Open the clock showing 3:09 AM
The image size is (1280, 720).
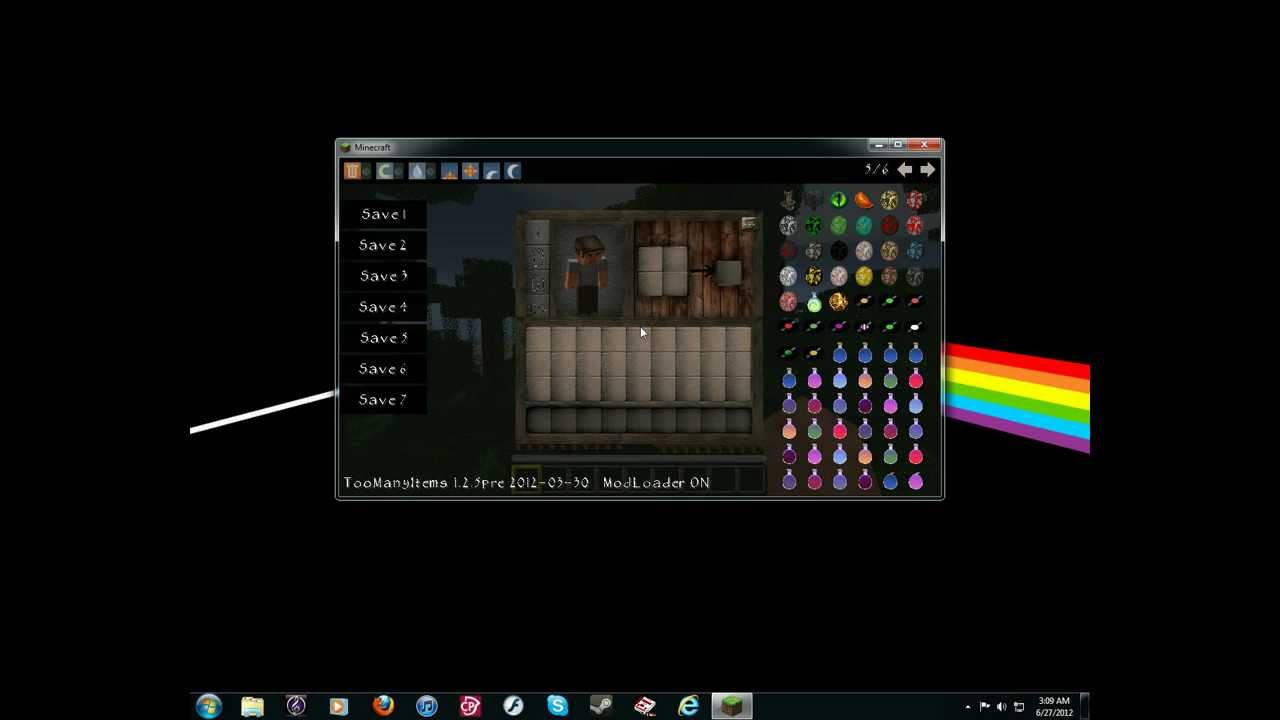[x=1054, y=707]
